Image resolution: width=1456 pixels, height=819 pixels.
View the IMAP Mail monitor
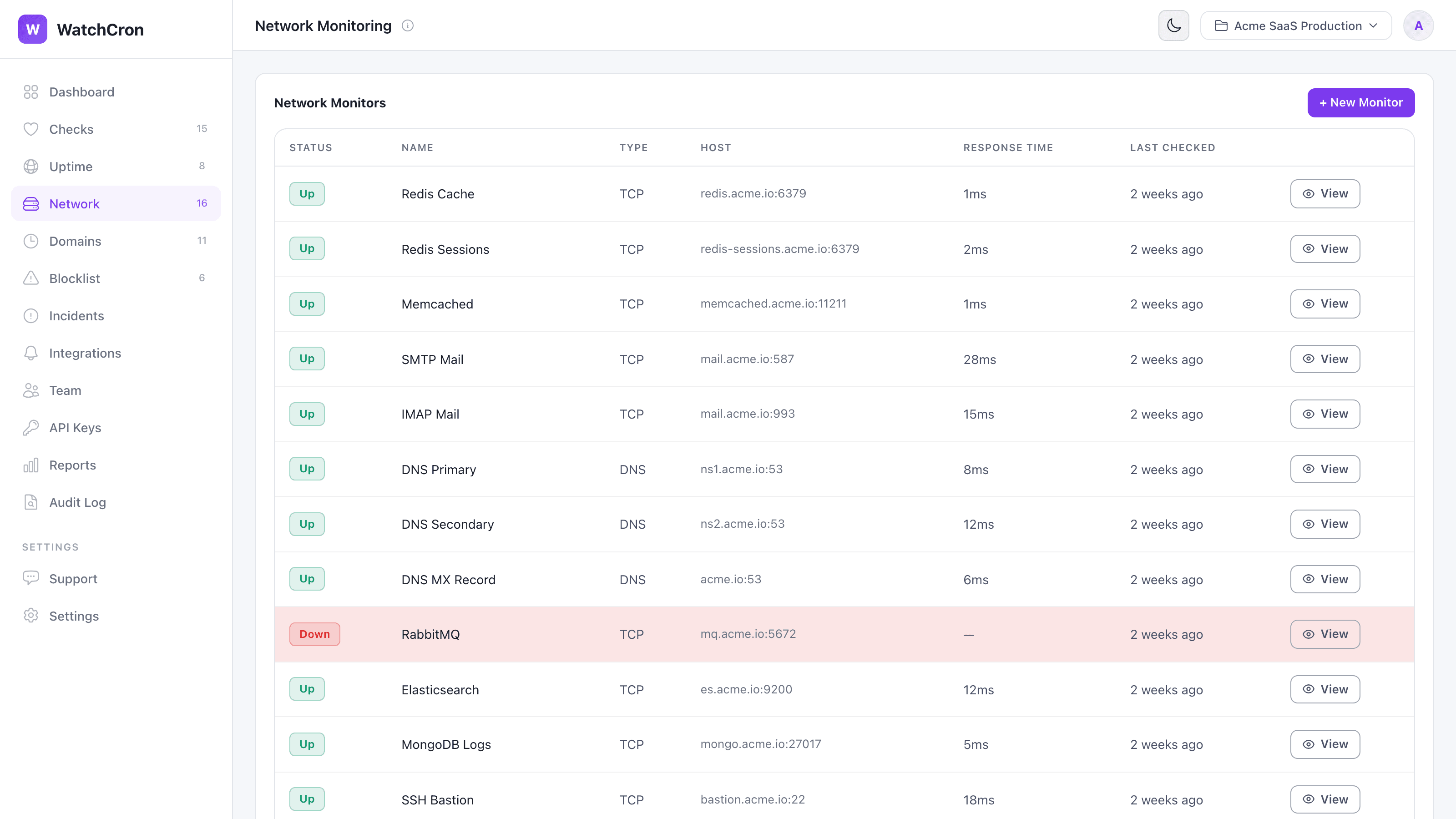(x=1325, y=415)
